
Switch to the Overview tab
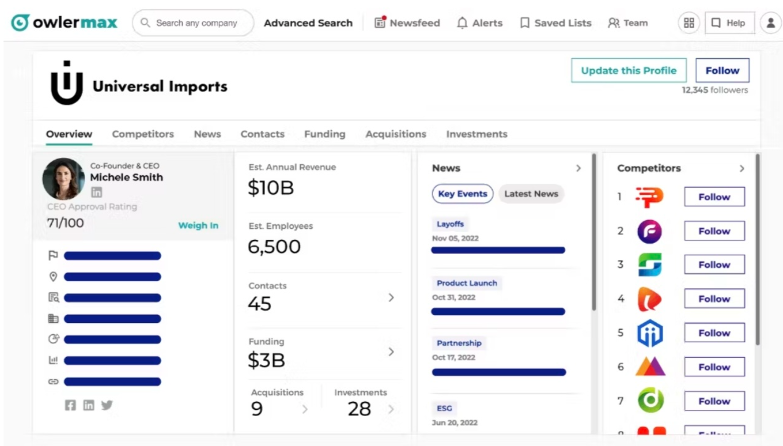(69, 134)
